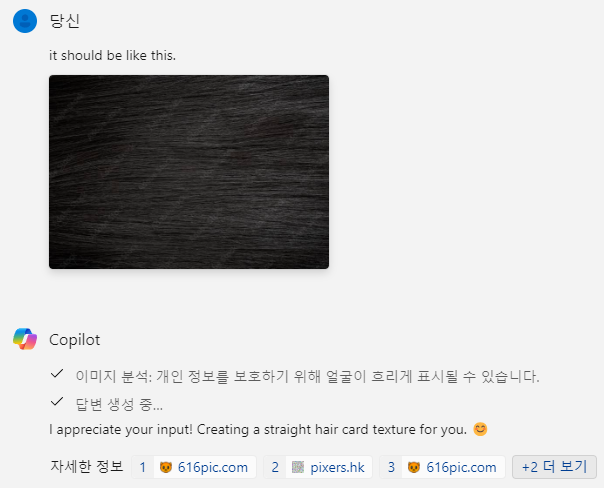Click the message text 'it should be like this.'
604x488 pixels.
tap(112, 55)
